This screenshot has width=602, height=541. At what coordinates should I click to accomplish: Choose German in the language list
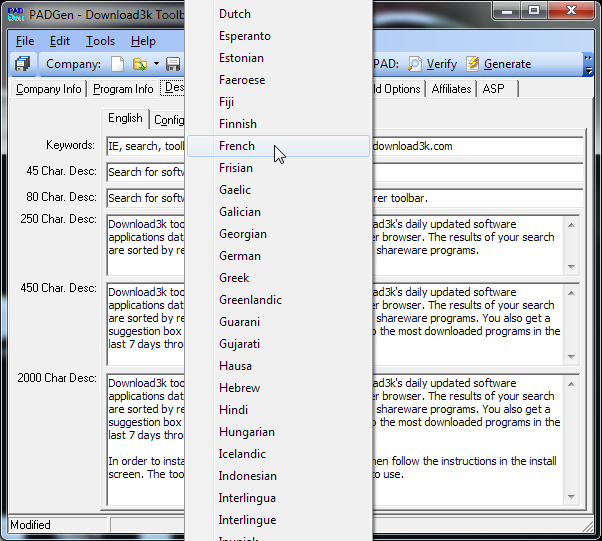pyautogui.click(x=240, y=256)
